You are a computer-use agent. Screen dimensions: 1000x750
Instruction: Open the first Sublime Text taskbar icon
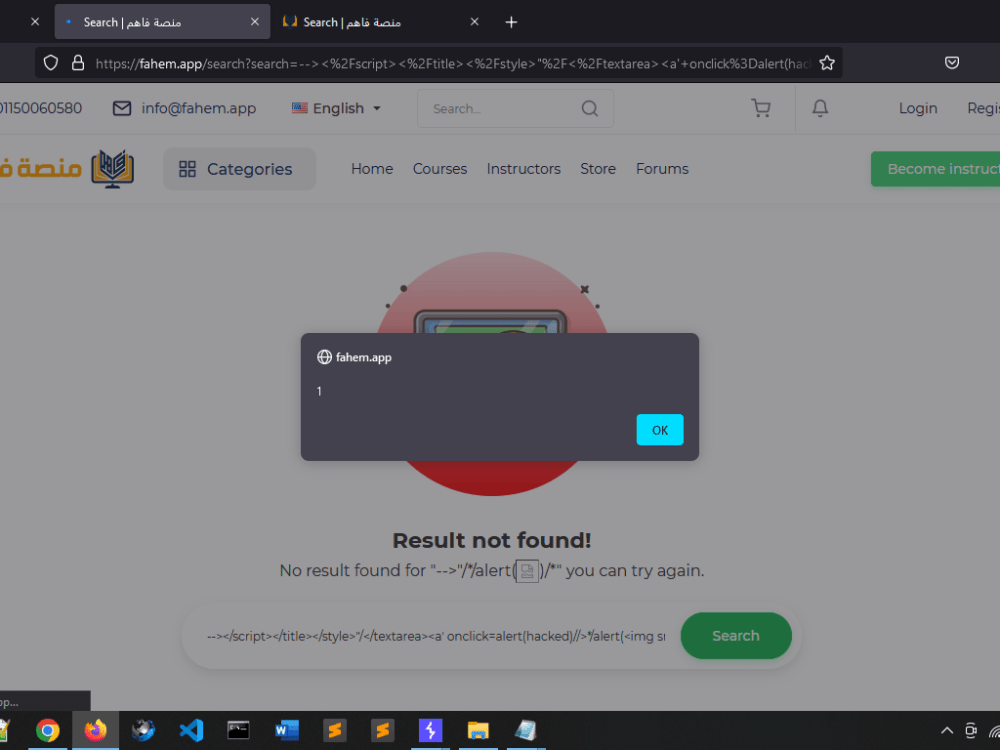(335, 730)
